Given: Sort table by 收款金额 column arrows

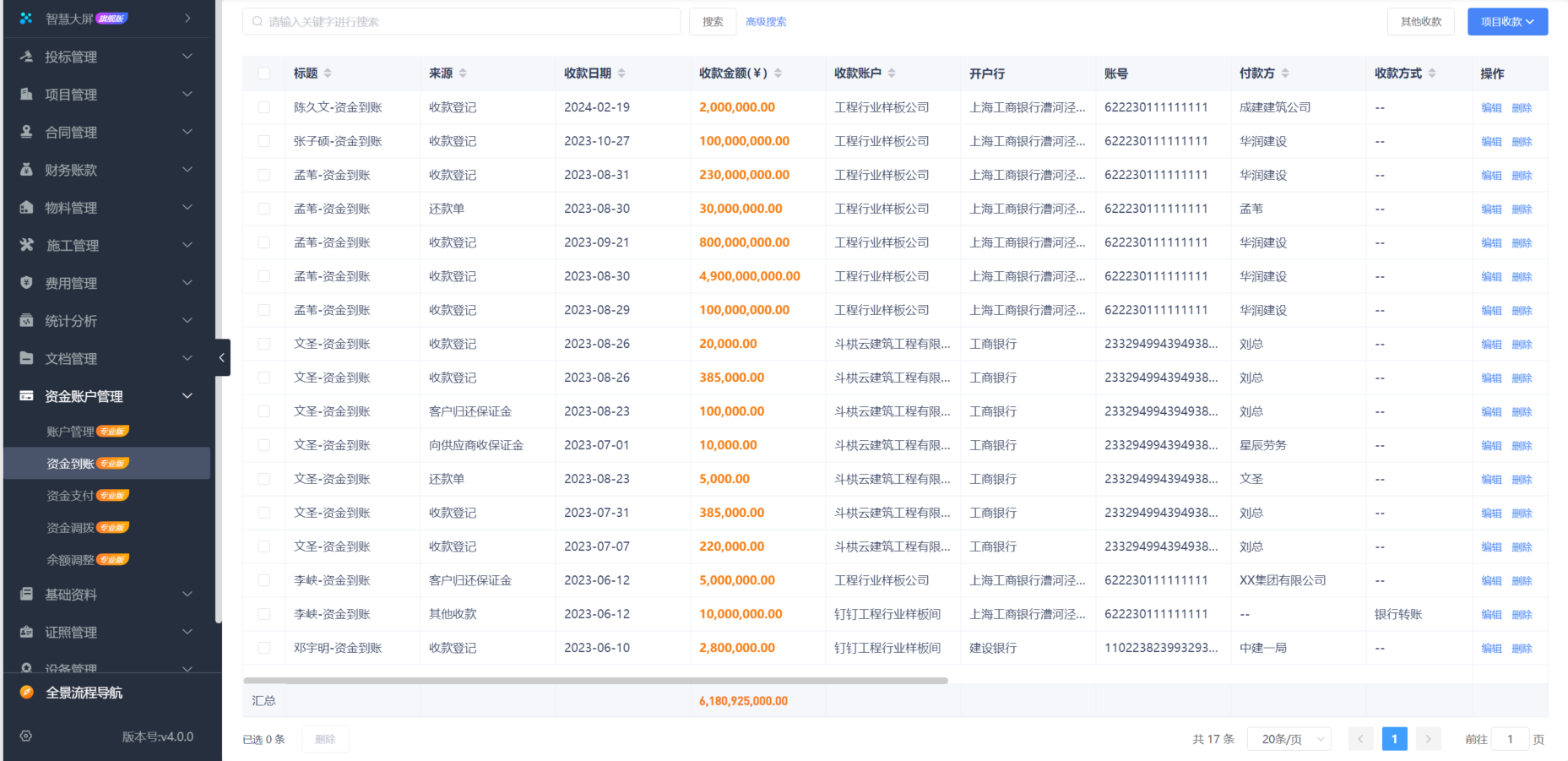Looking at the screenshot, I should [x=778, y=73].
